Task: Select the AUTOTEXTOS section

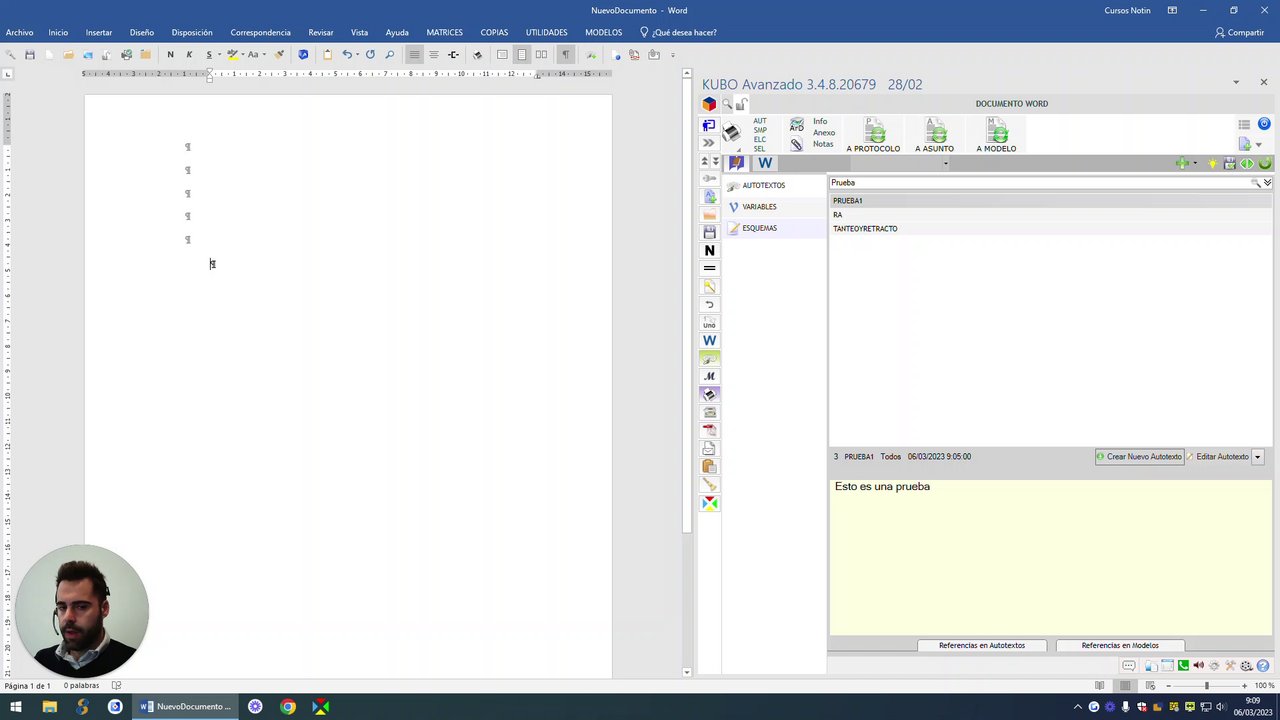Action: click(x=764, y=185)
